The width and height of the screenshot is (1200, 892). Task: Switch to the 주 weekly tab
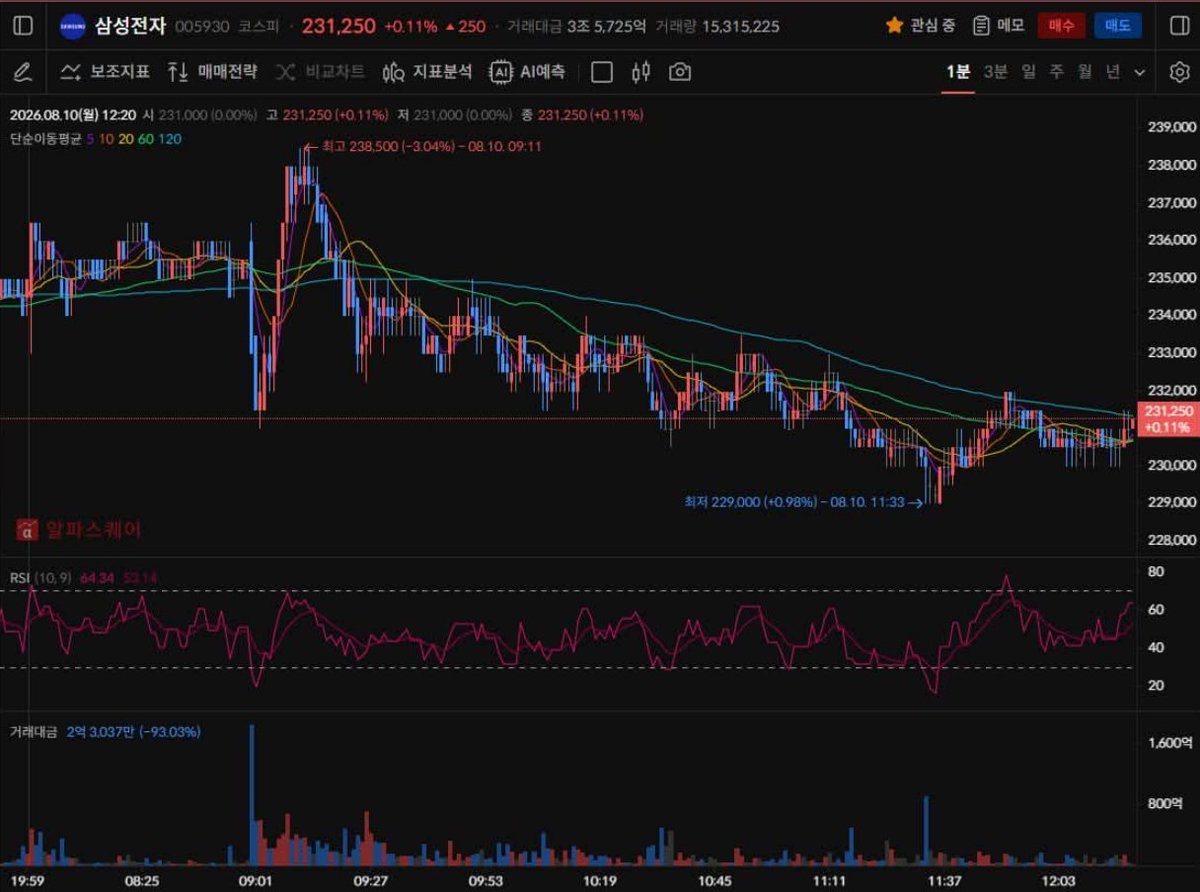point(1056,72)
